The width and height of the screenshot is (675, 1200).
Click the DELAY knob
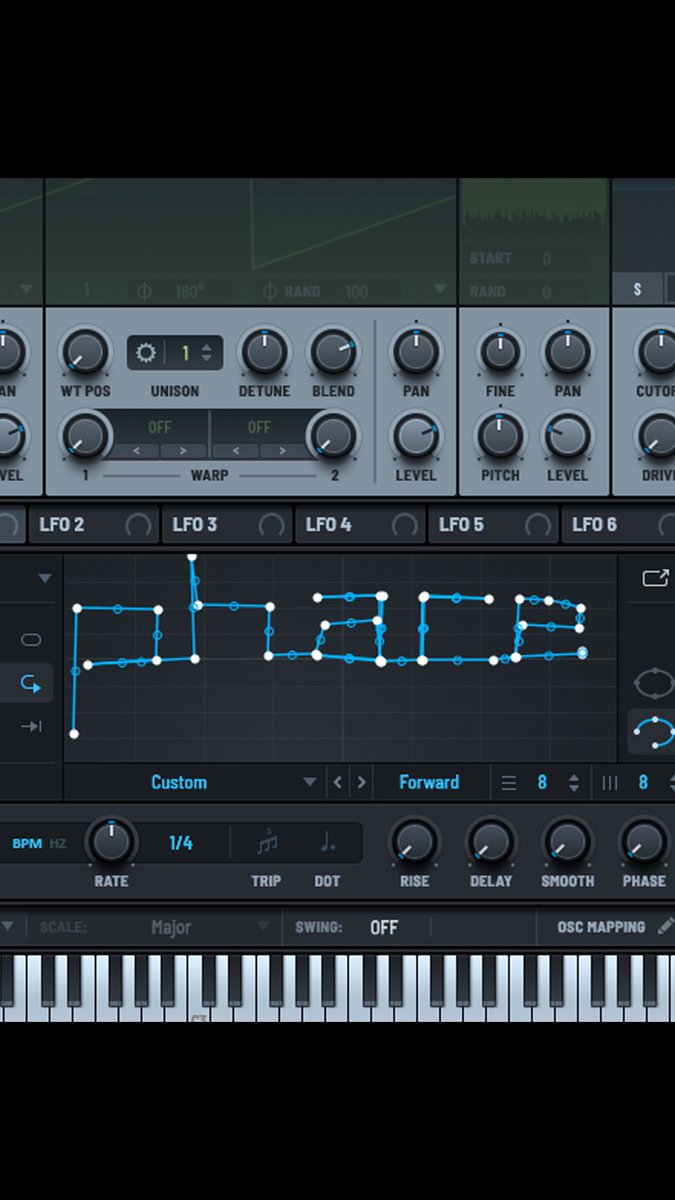[x=491, y=843]
